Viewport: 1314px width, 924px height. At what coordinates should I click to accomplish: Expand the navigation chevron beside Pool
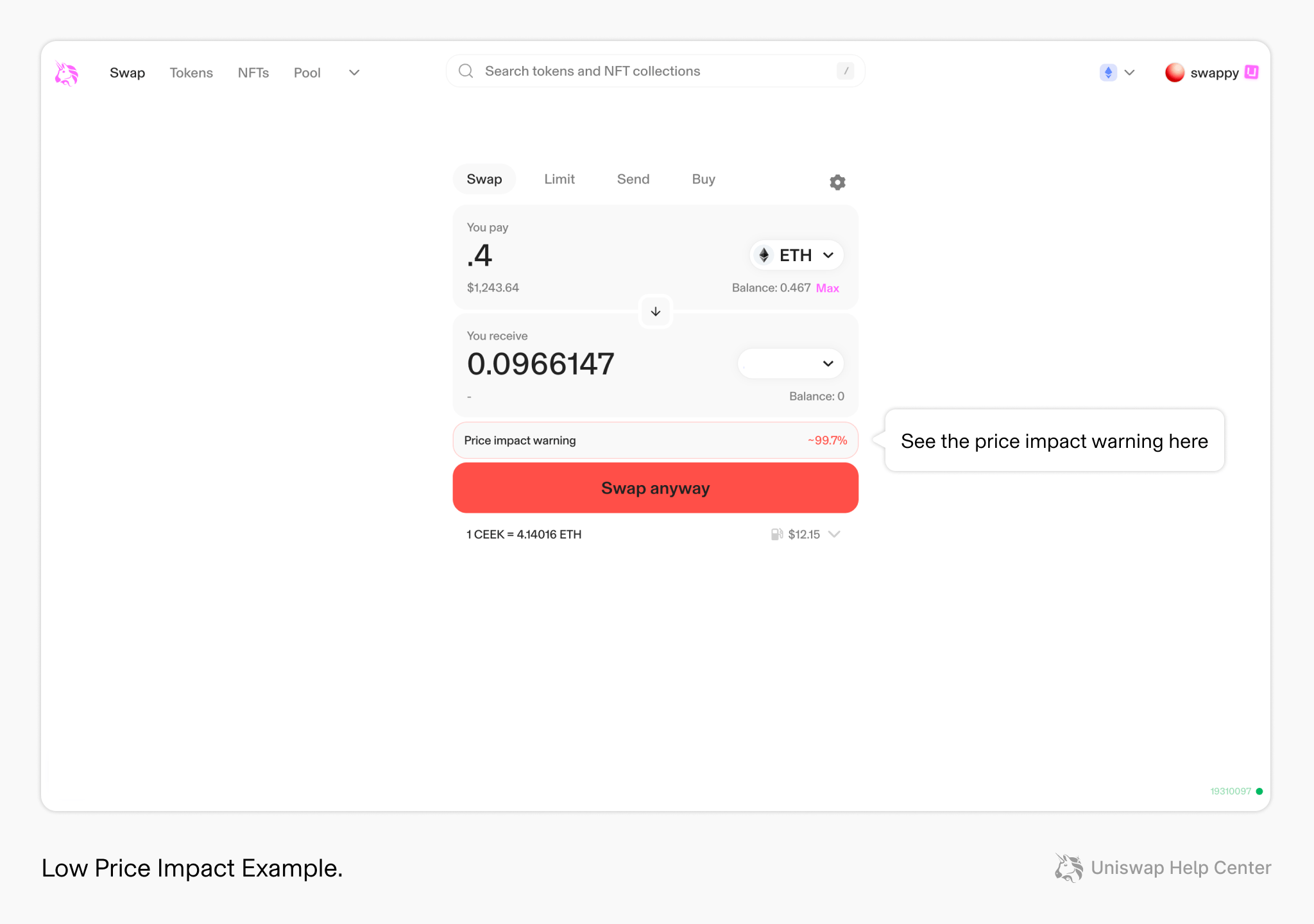pos(354,73)
